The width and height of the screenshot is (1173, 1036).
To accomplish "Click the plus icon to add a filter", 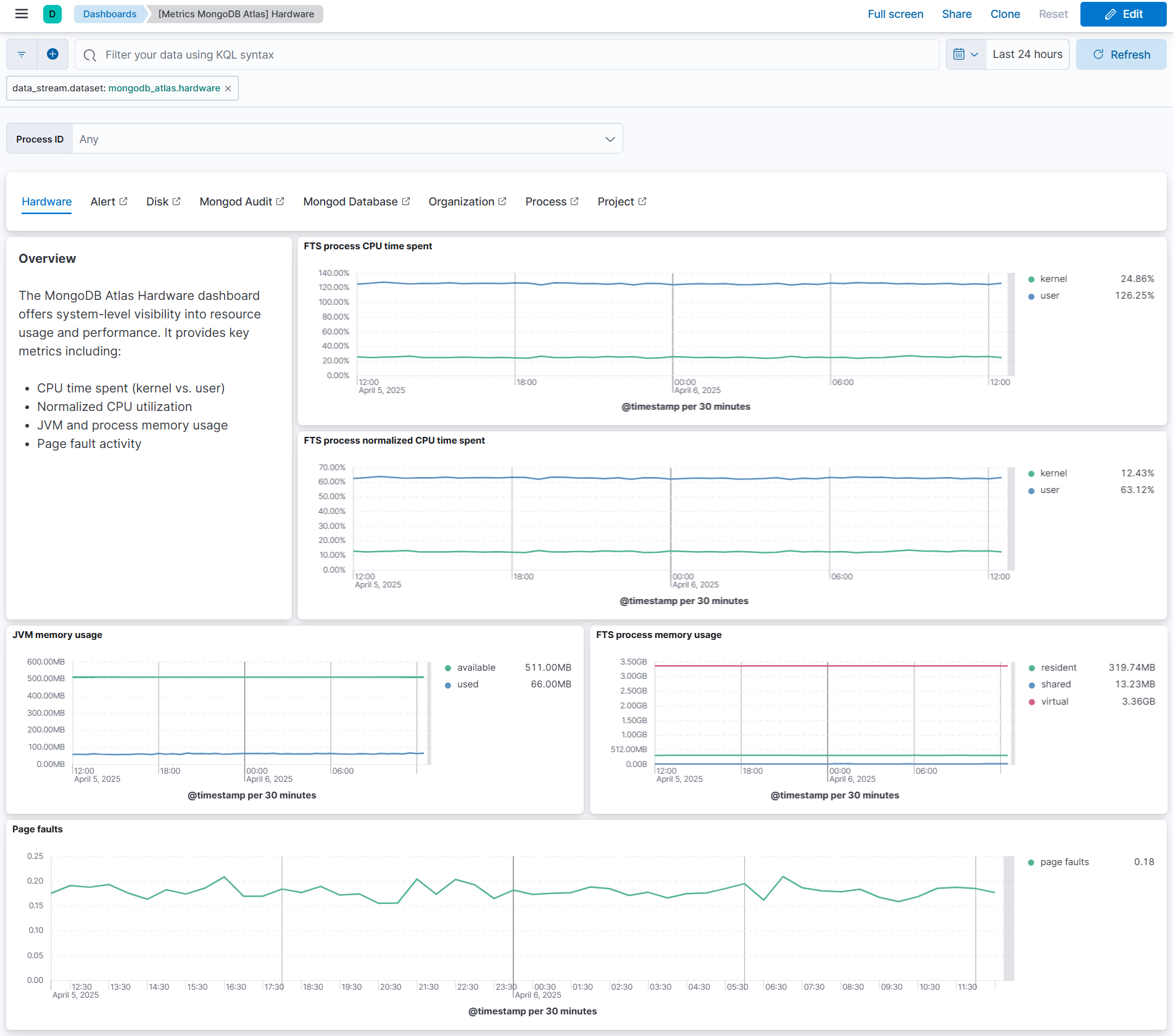I will 52,54.
